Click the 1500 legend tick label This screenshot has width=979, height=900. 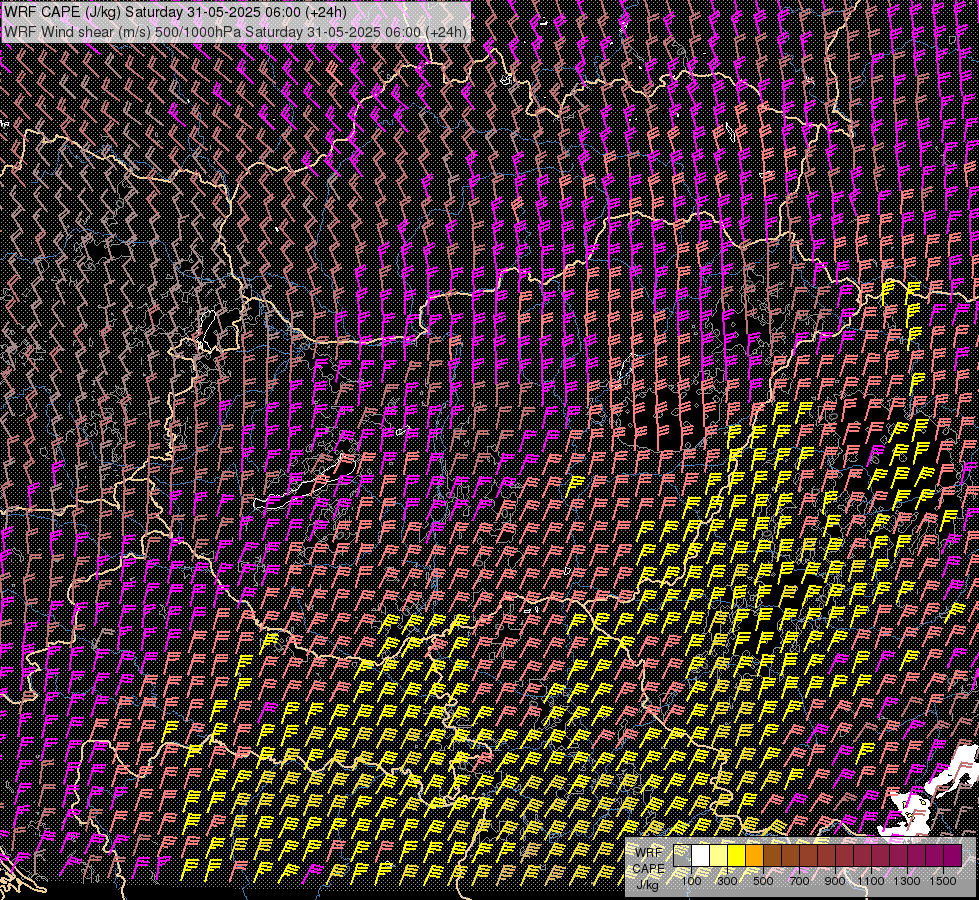point(943,881)
